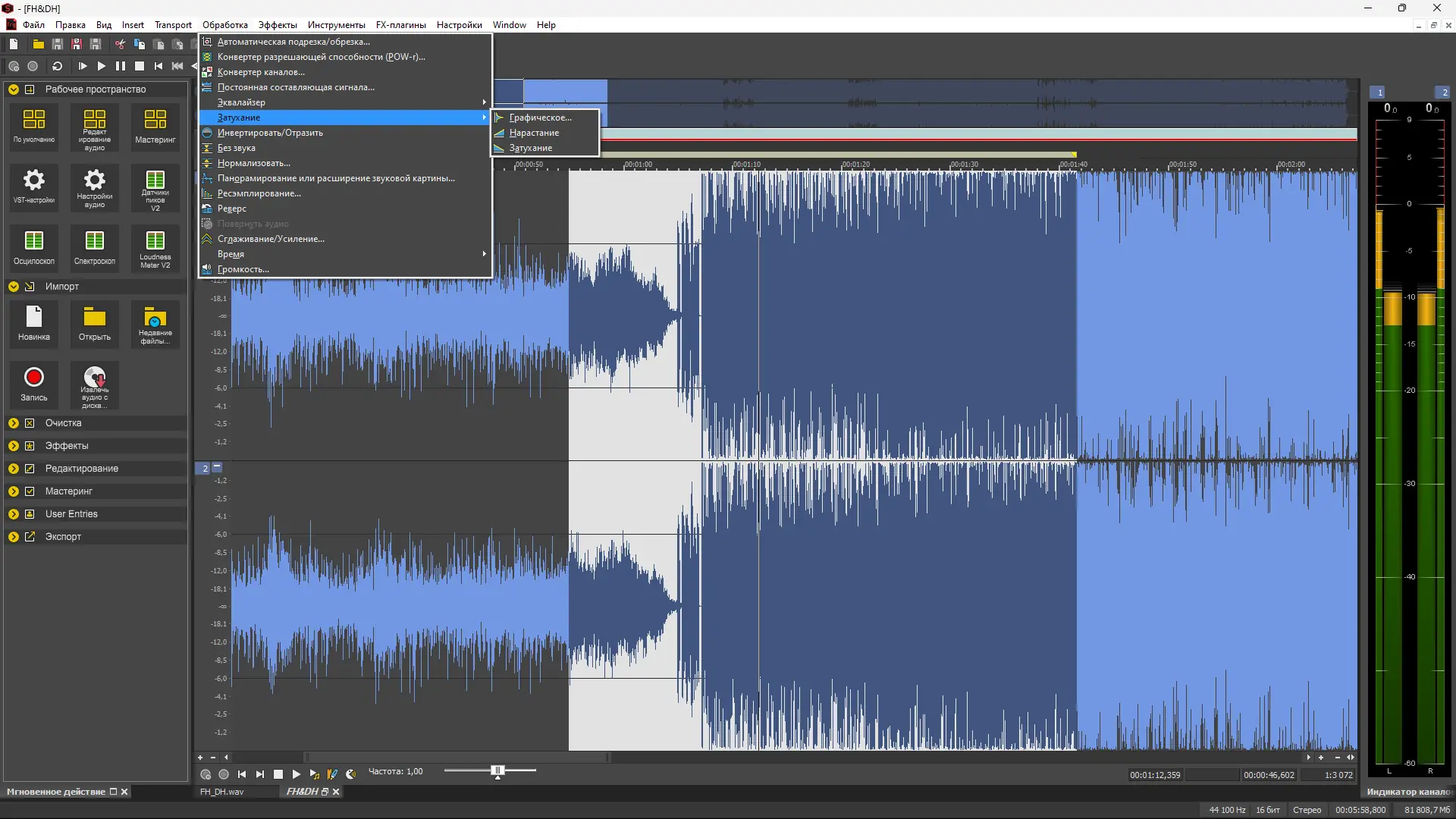Toggle meter channel 1 button
Screen dimensions: 1456x819
1379,93
